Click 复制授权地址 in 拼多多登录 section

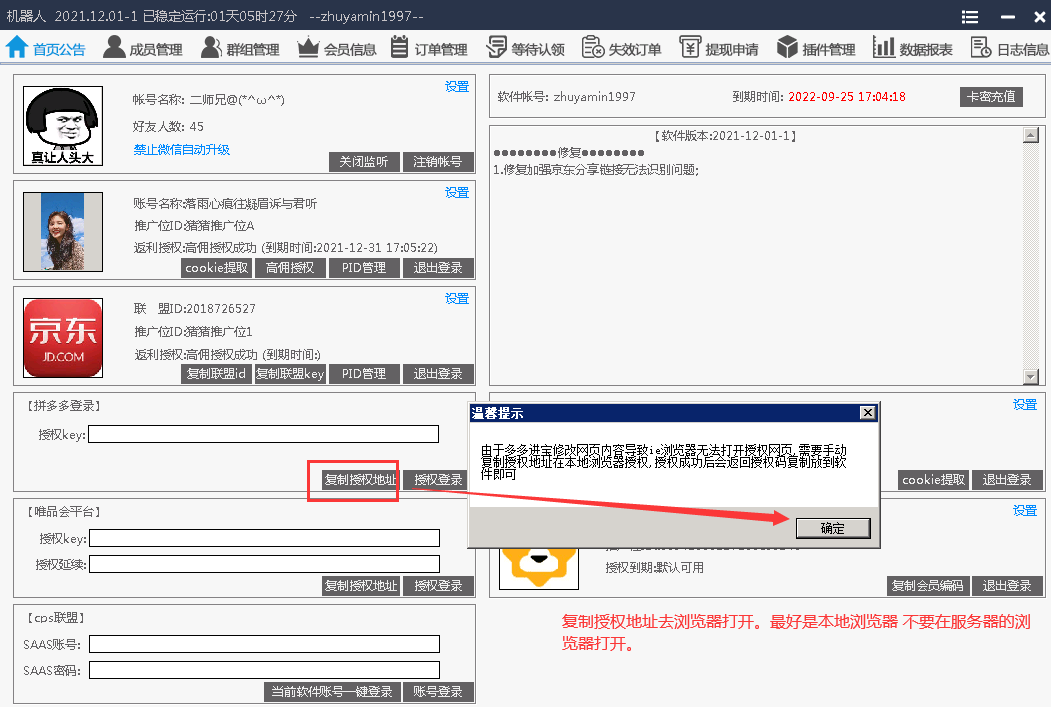360,480
